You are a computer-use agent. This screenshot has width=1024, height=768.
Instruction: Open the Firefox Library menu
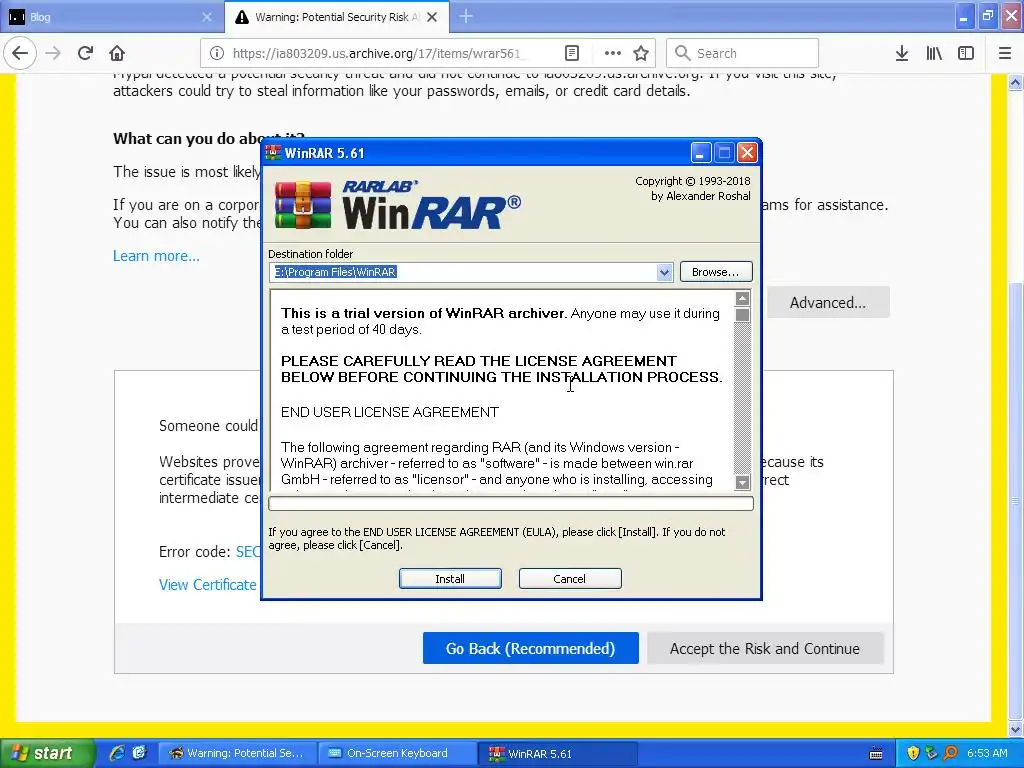pyautogui.click(x=934, y=54)
